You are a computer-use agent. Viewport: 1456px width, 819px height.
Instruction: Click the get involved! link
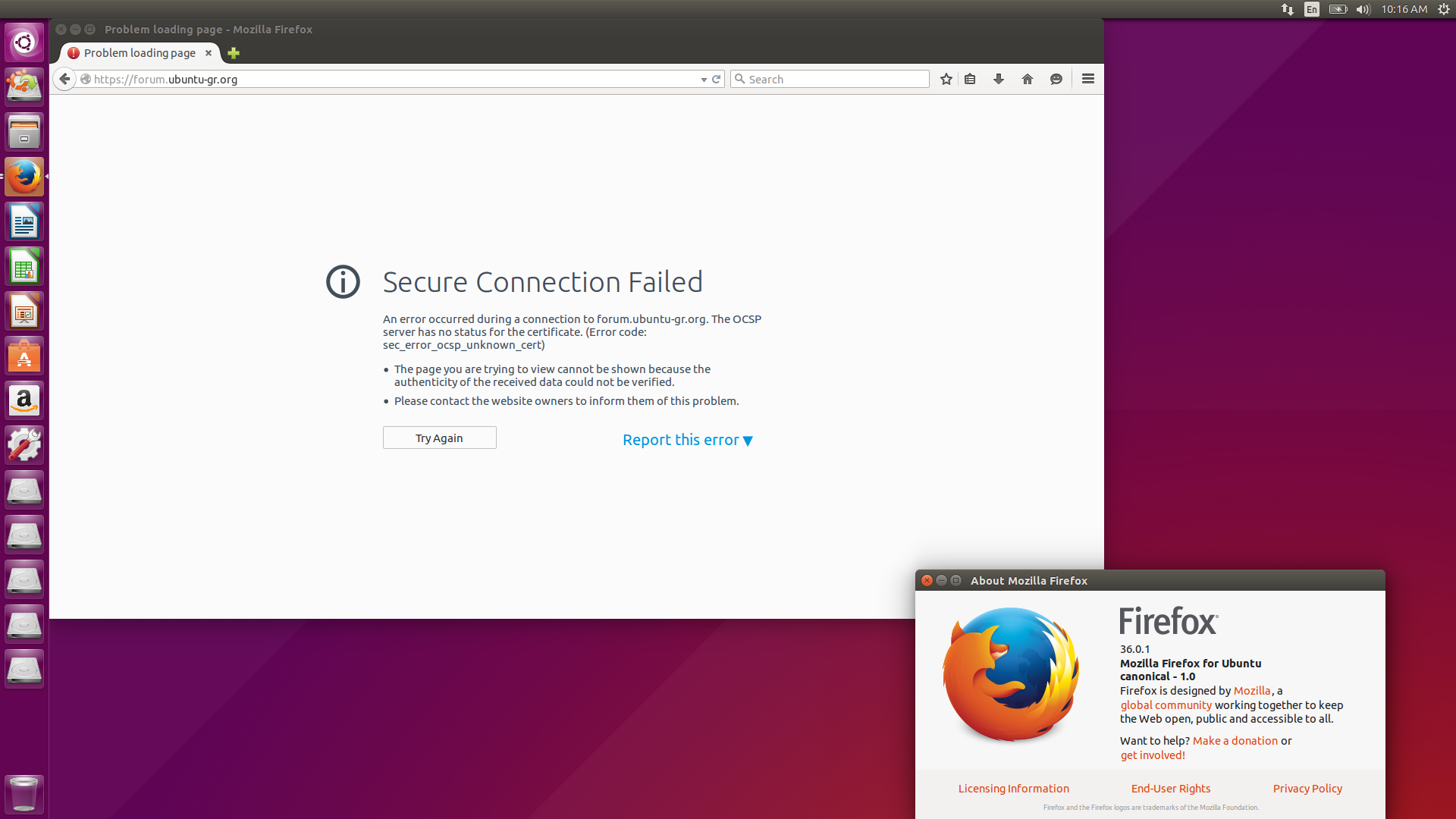[x=1153, y=755]
